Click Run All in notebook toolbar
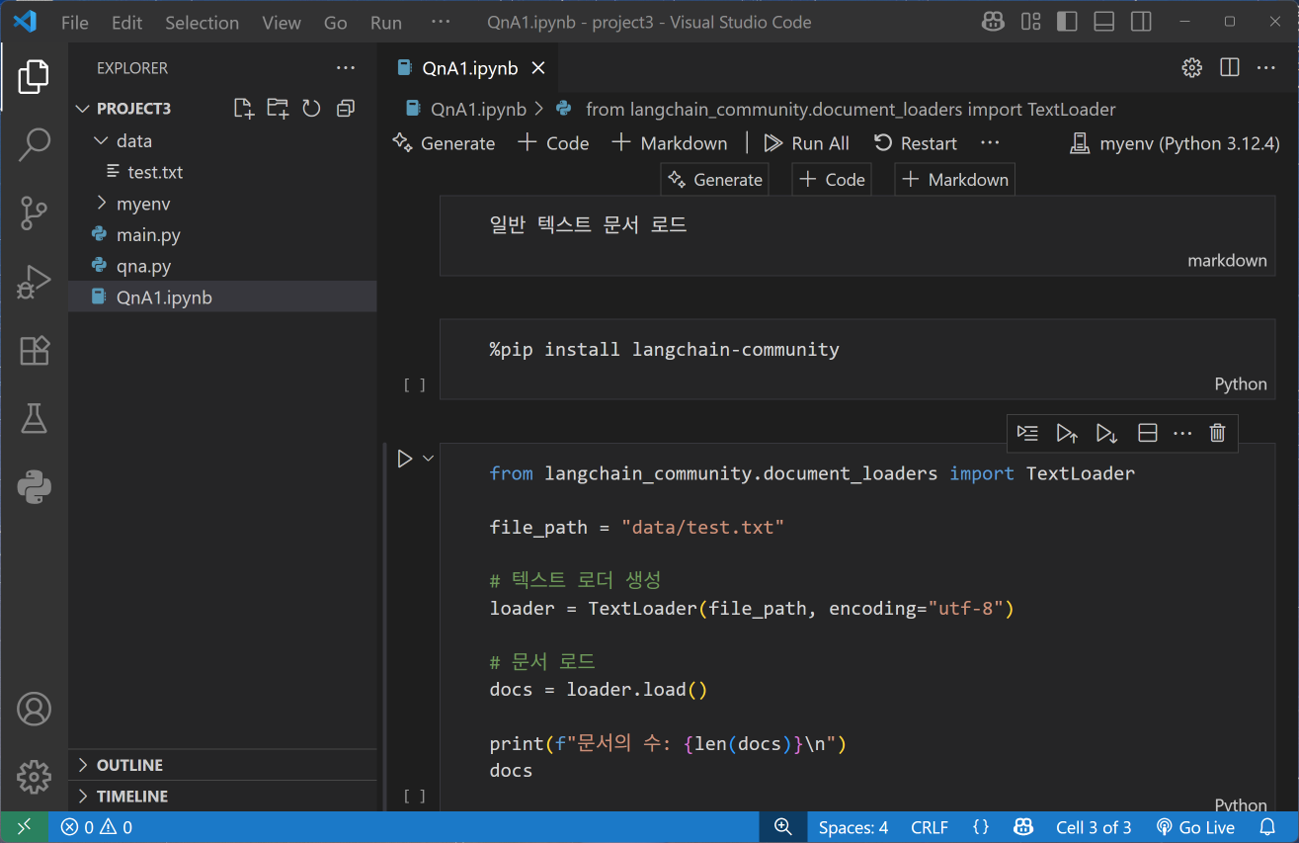1299x843 pixels. [x=806, y=143]
